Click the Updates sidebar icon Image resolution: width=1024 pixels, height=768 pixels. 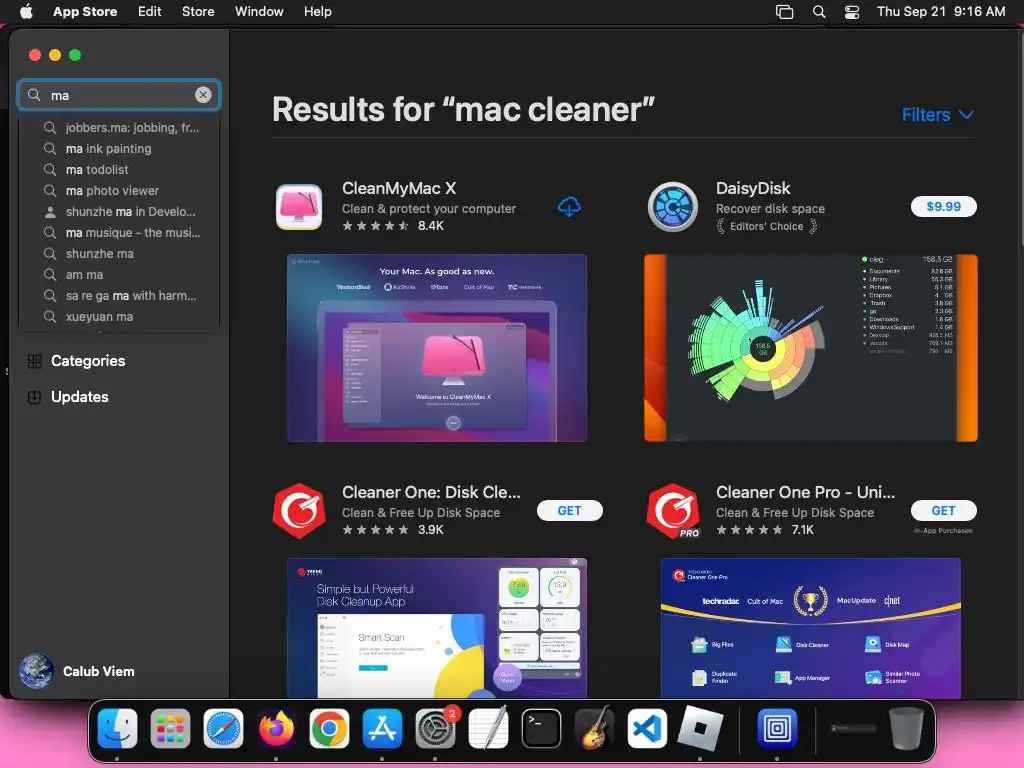pos(35,397)
